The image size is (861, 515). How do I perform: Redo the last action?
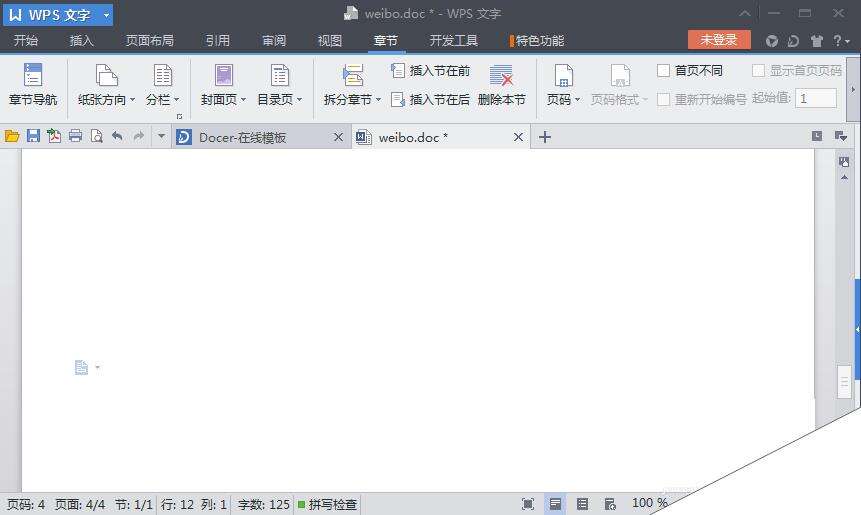coord(138,136)
